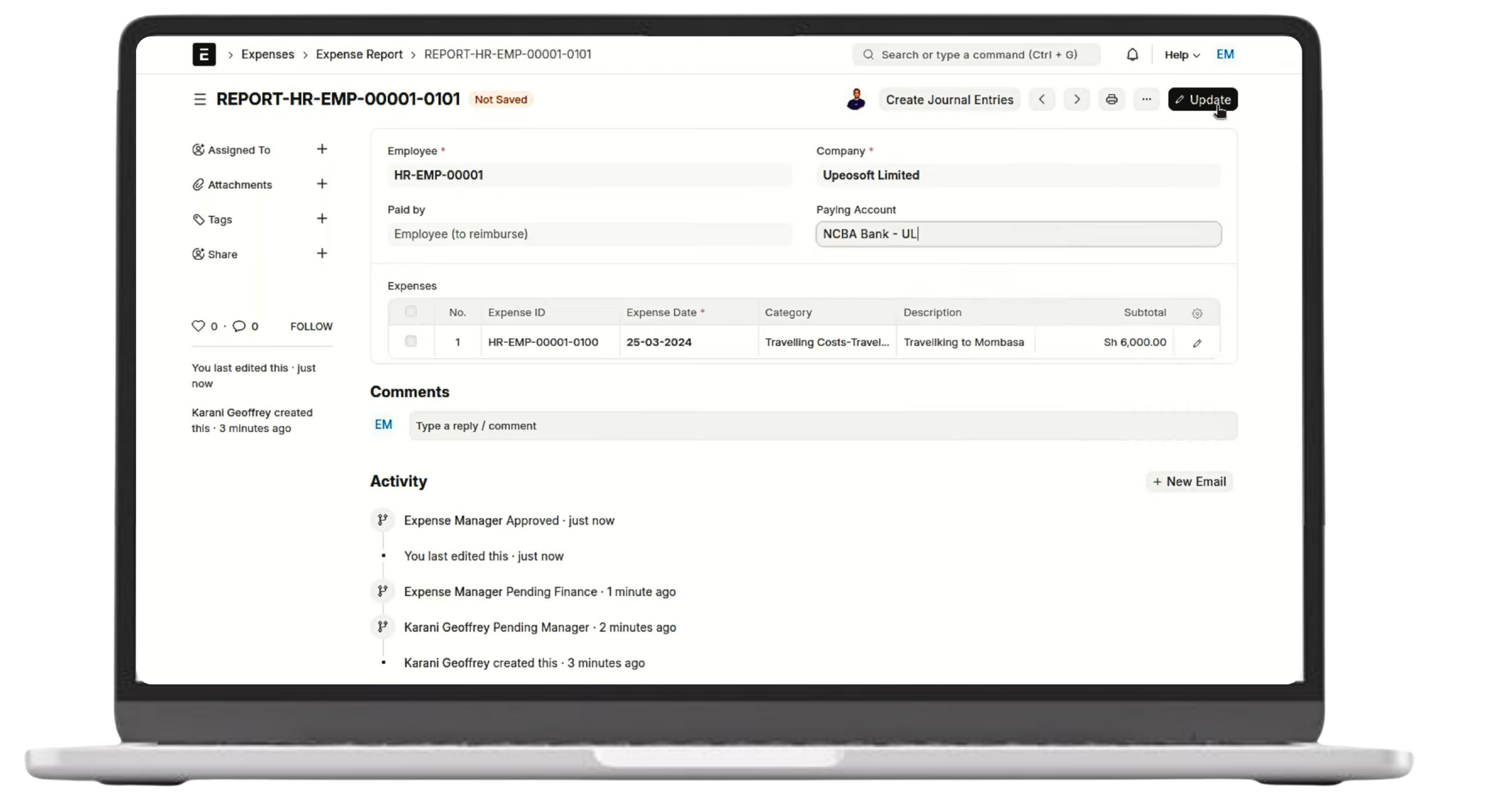This screenshot has width=1512, height=794.
Task: Check the row 1 expense checkbox
Action: click(x=411, y=342)
